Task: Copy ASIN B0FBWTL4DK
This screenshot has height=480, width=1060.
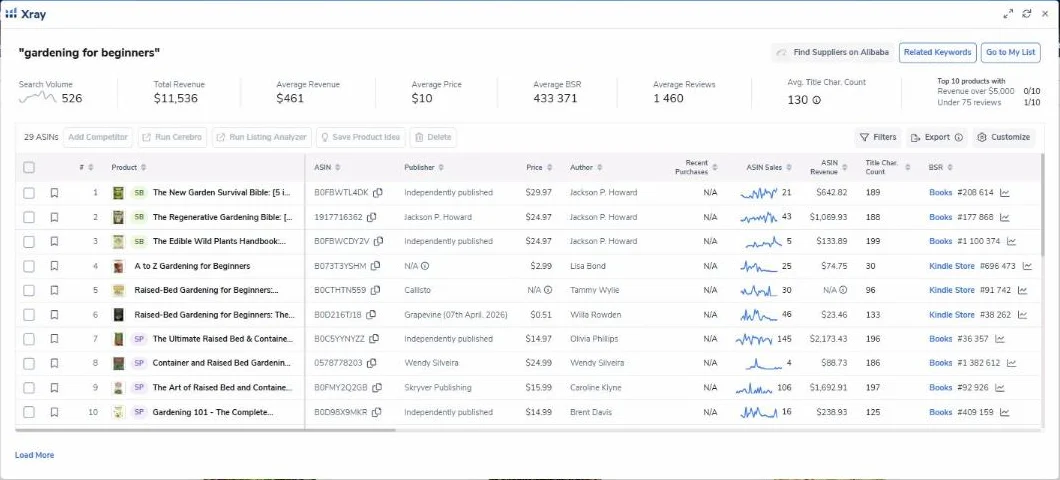Action: pos(378,193)
